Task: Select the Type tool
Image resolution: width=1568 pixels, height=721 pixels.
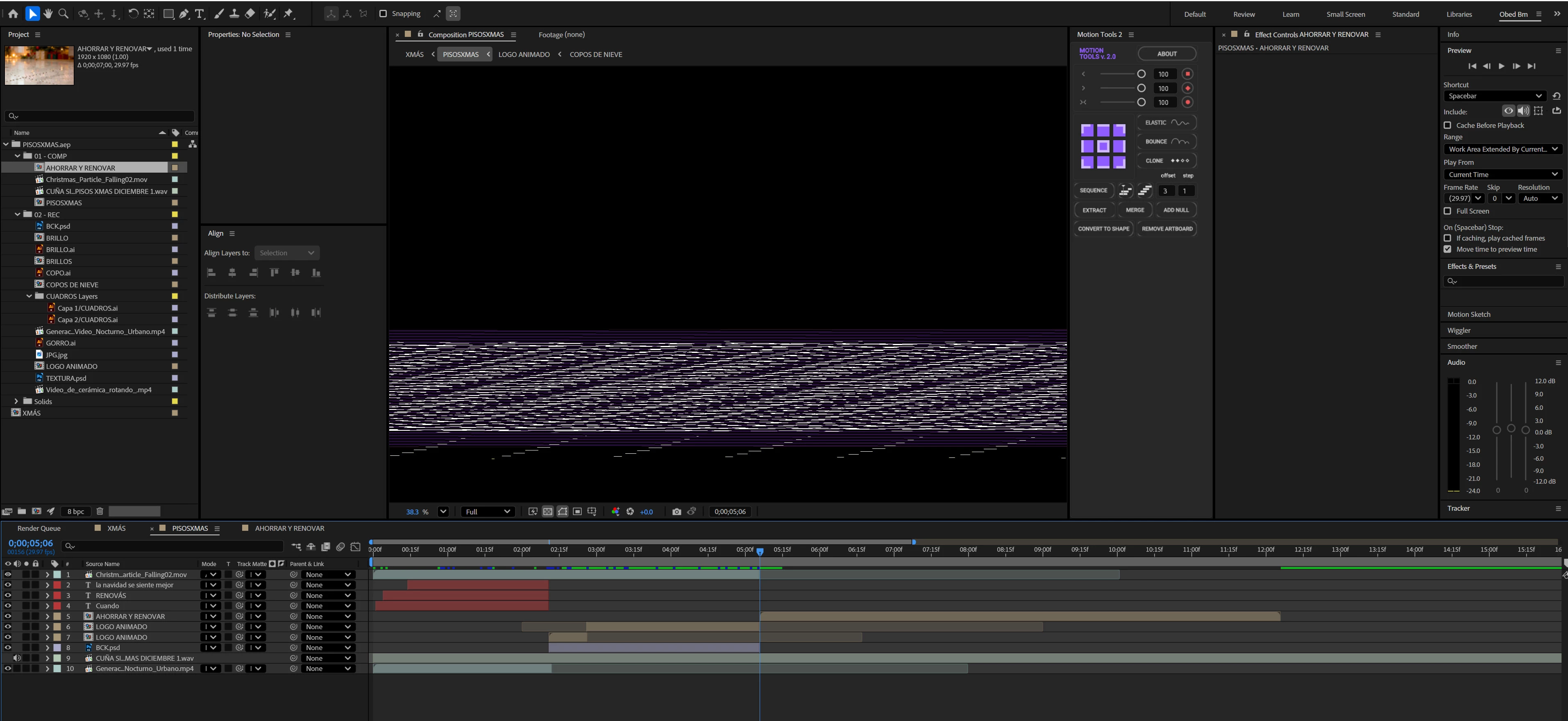Action: point(199,14)
